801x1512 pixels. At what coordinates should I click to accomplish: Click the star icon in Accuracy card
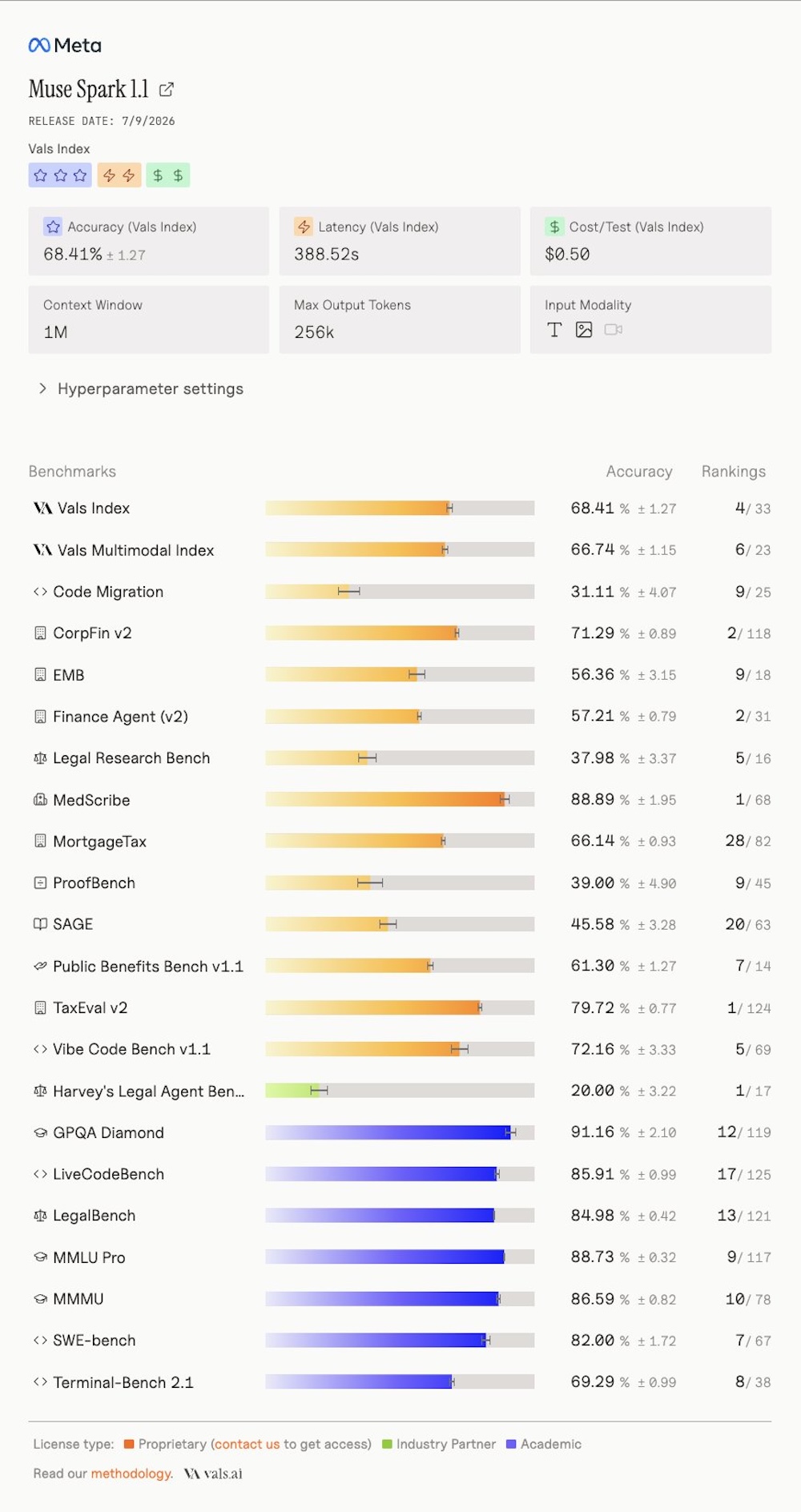click(53, 227)
